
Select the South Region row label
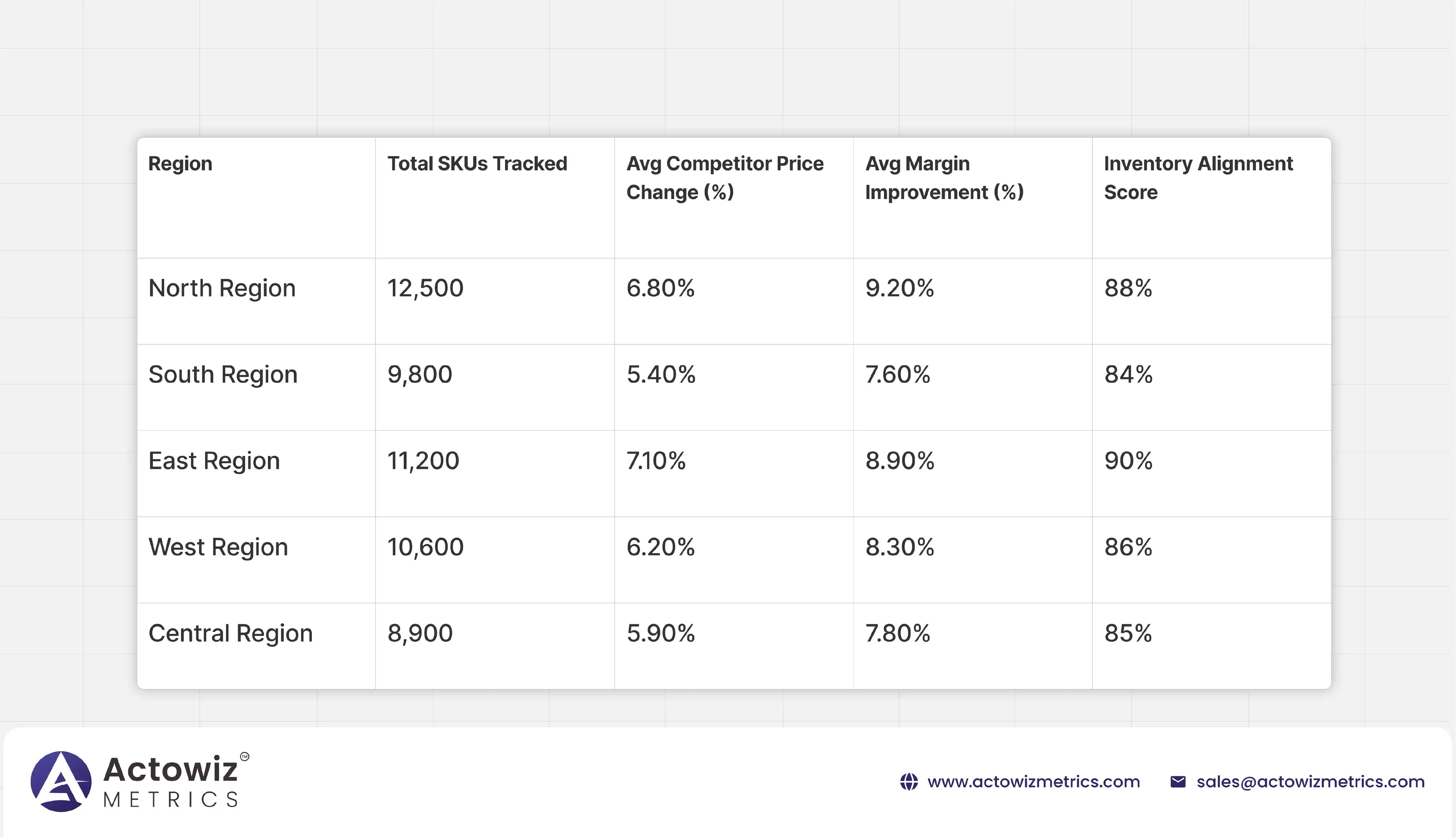point(223,374)
